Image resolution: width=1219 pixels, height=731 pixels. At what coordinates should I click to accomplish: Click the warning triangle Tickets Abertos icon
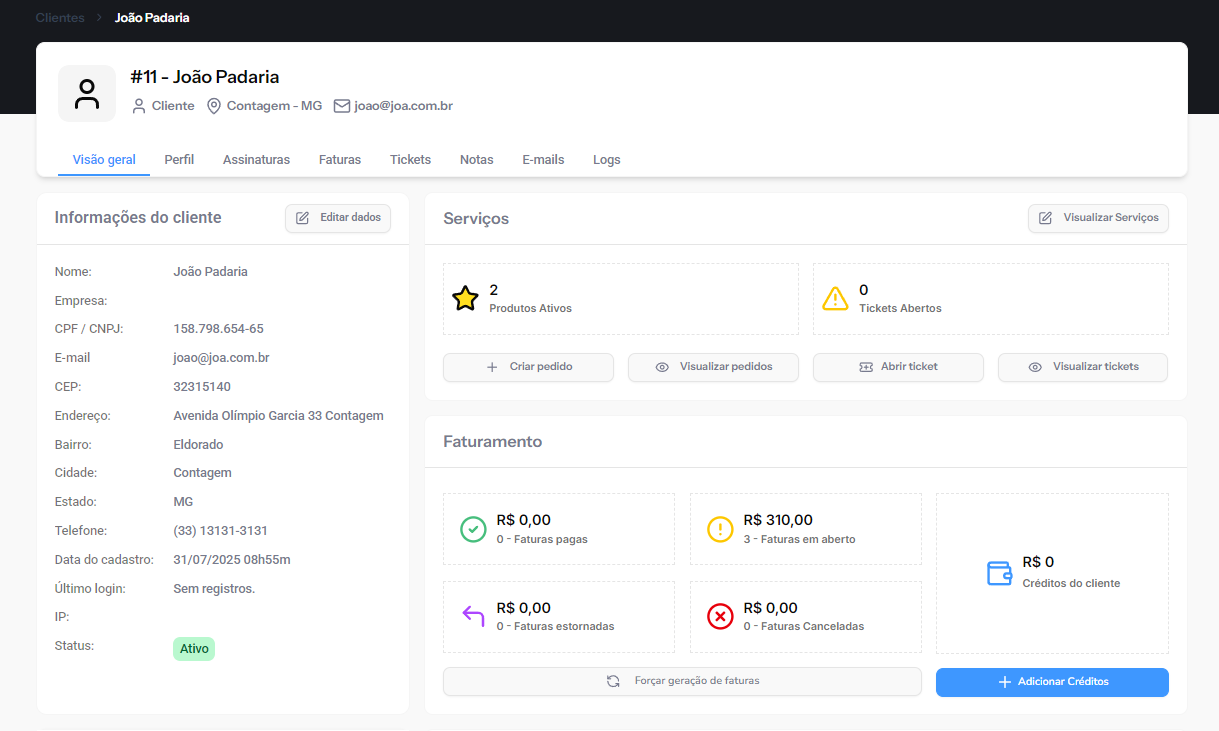click(x=835, y=299)
